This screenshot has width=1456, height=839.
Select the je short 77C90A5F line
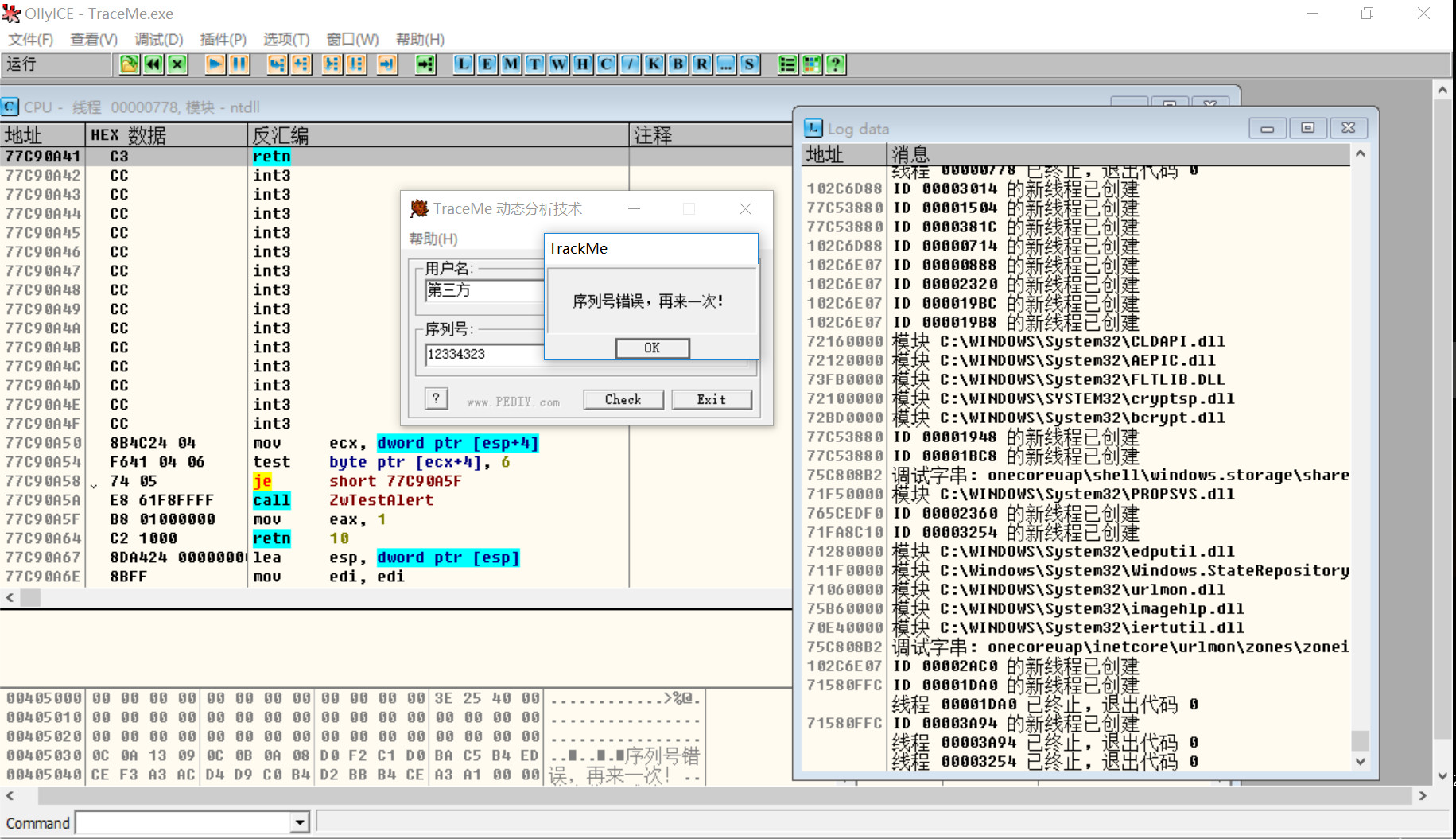[x=396, y=481]
